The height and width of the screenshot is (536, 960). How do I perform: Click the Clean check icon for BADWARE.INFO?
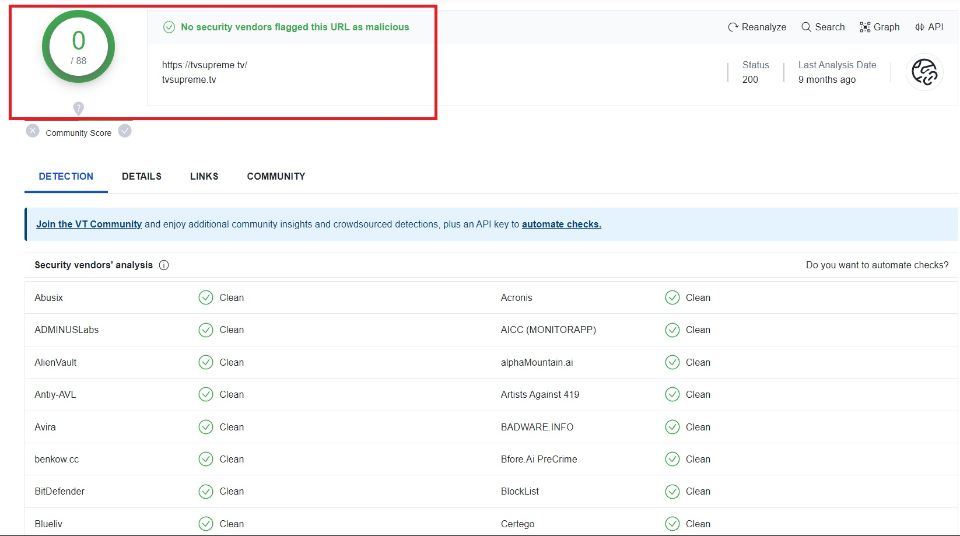[x=672, y=427]
